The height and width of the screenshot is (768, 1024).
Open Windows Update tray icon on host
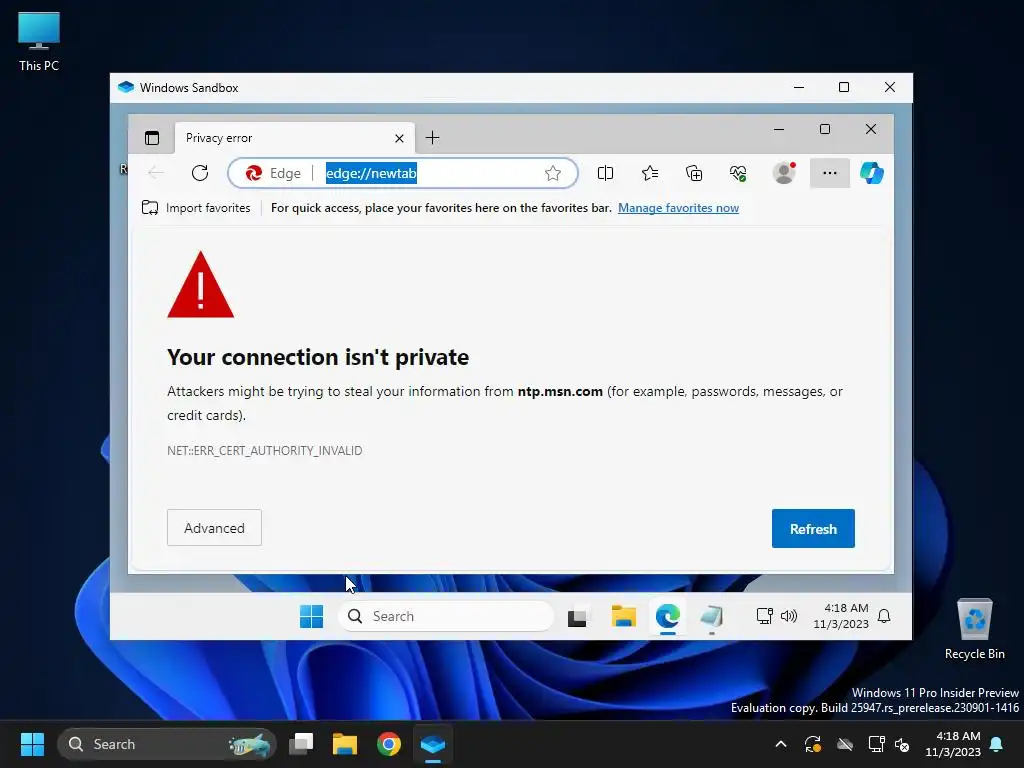tap(812, 744)
